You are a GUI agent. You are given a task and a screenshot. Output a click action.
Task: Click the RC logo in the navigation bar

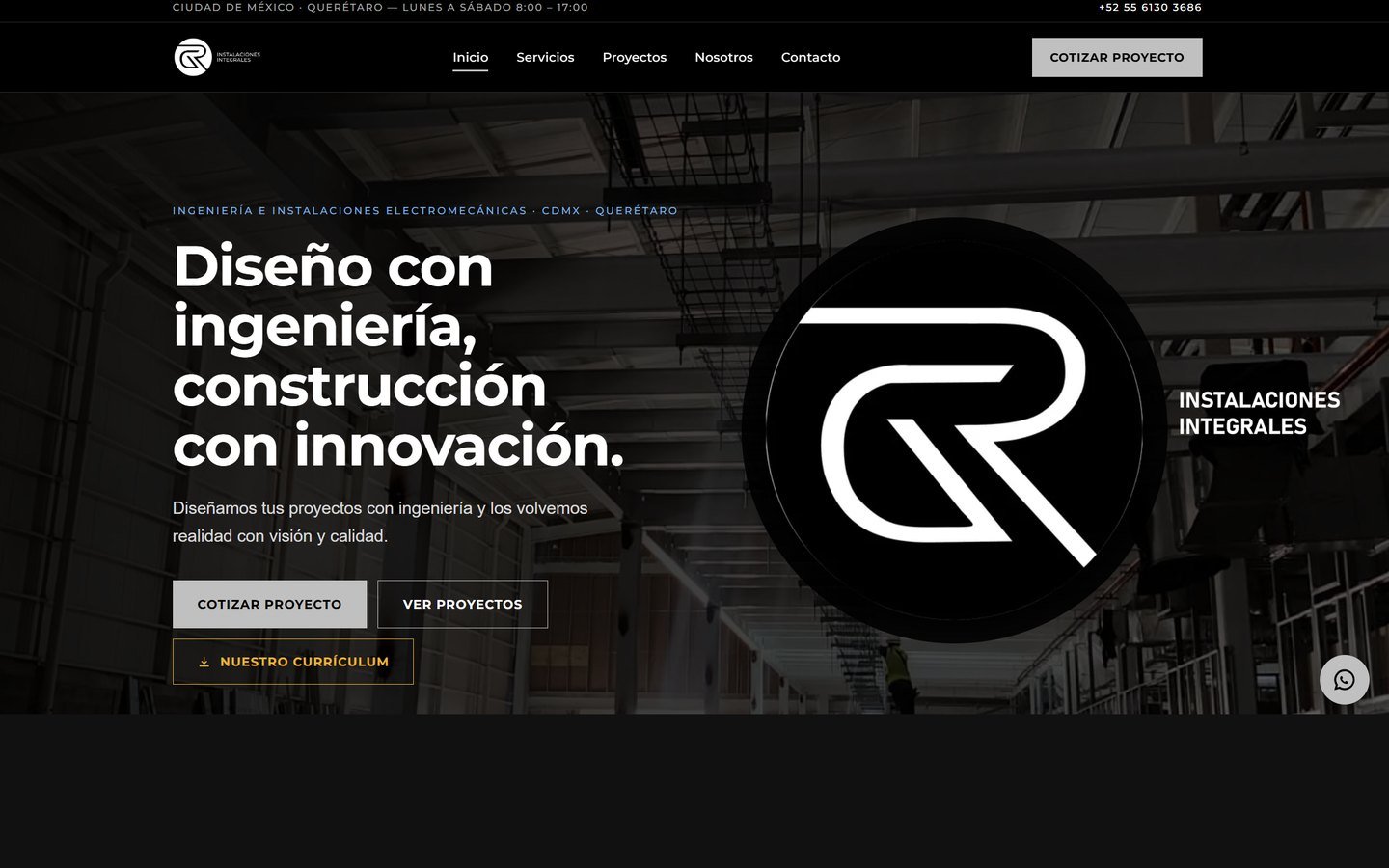click(217, 57)
